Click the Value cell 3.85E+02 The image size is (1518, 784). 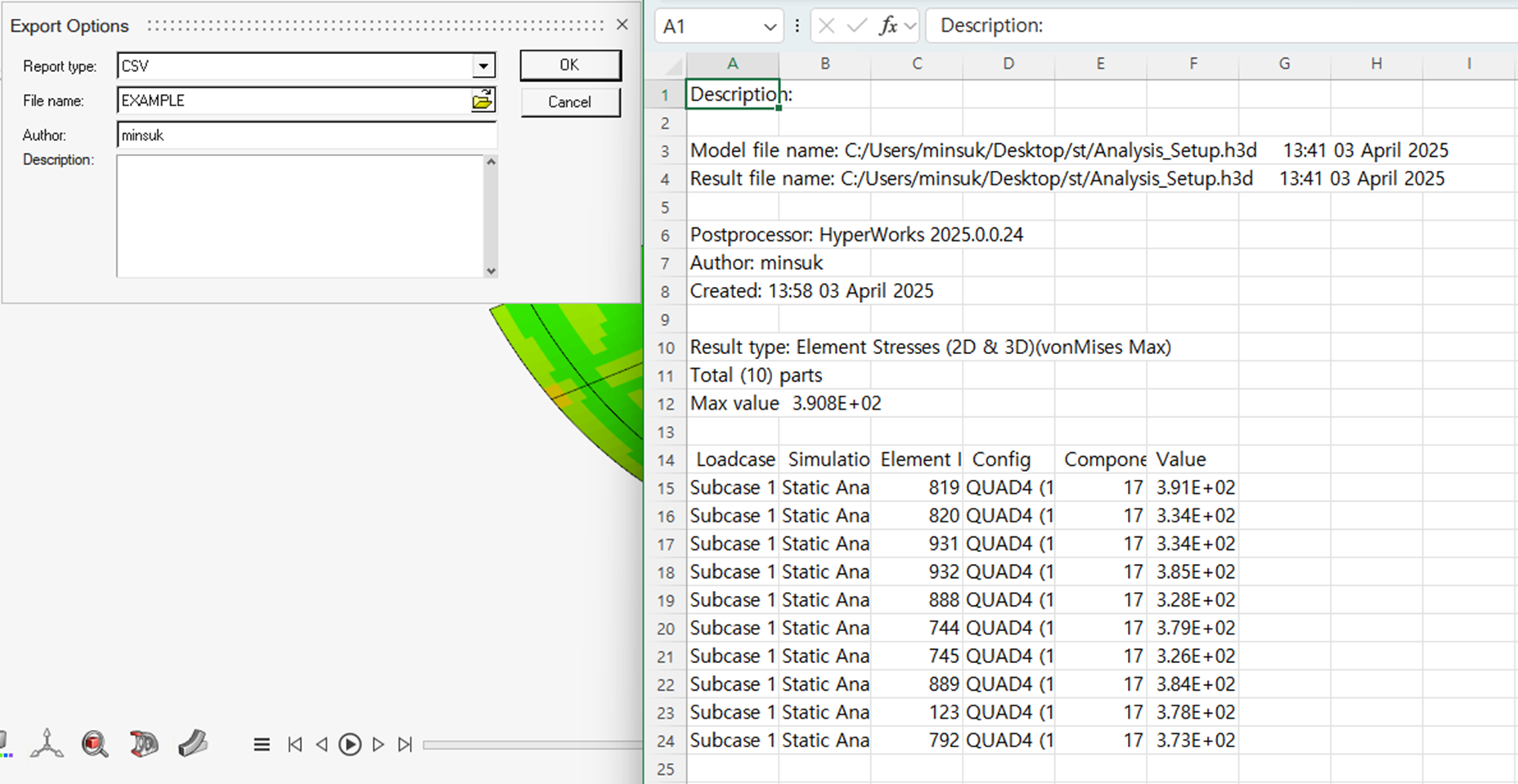tap(1192, 571)
